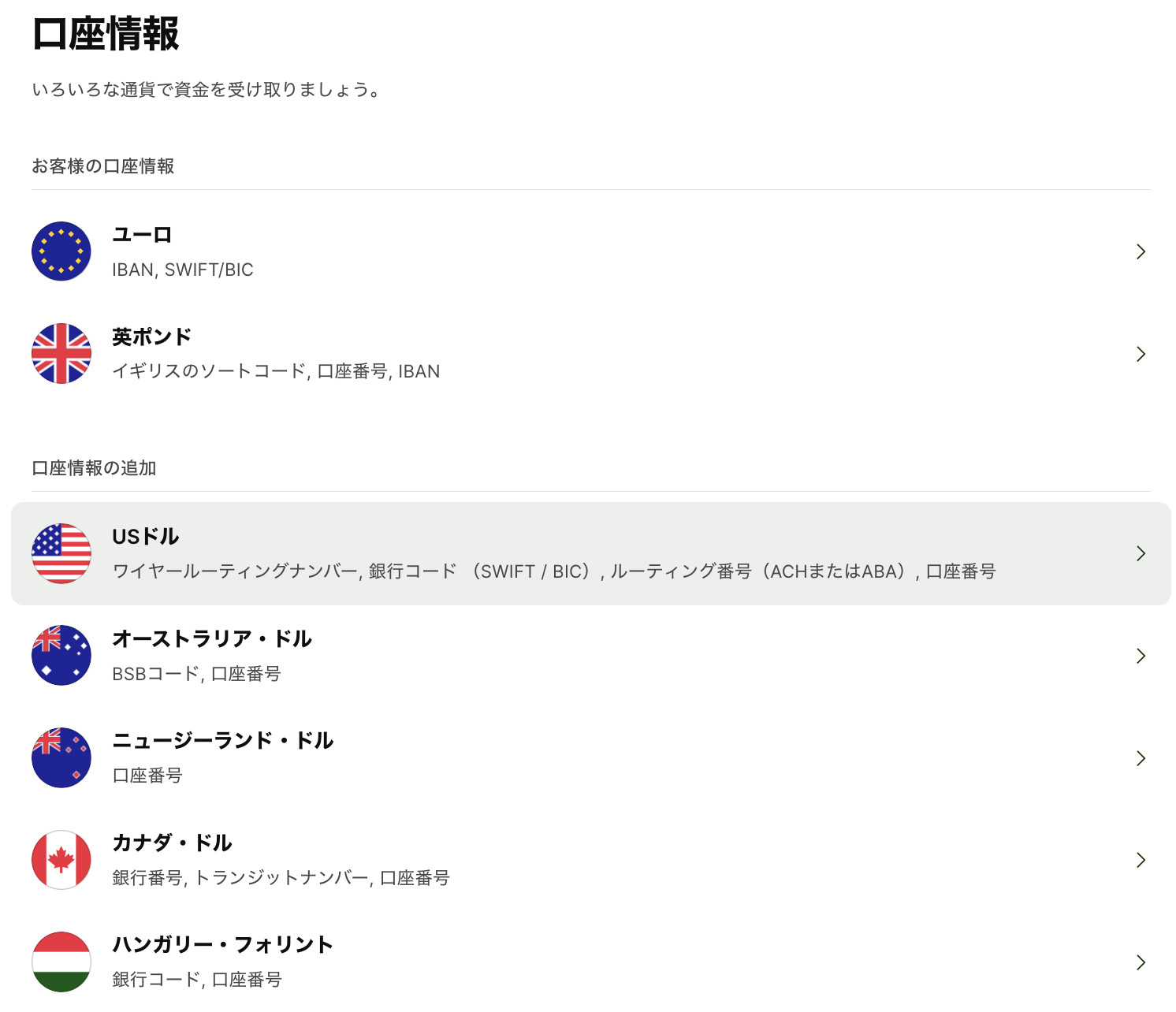The width and height of the screenshot is (1176, 1012).
Task: Click the Canadian flag icon
Action: [x=61, y=860]
